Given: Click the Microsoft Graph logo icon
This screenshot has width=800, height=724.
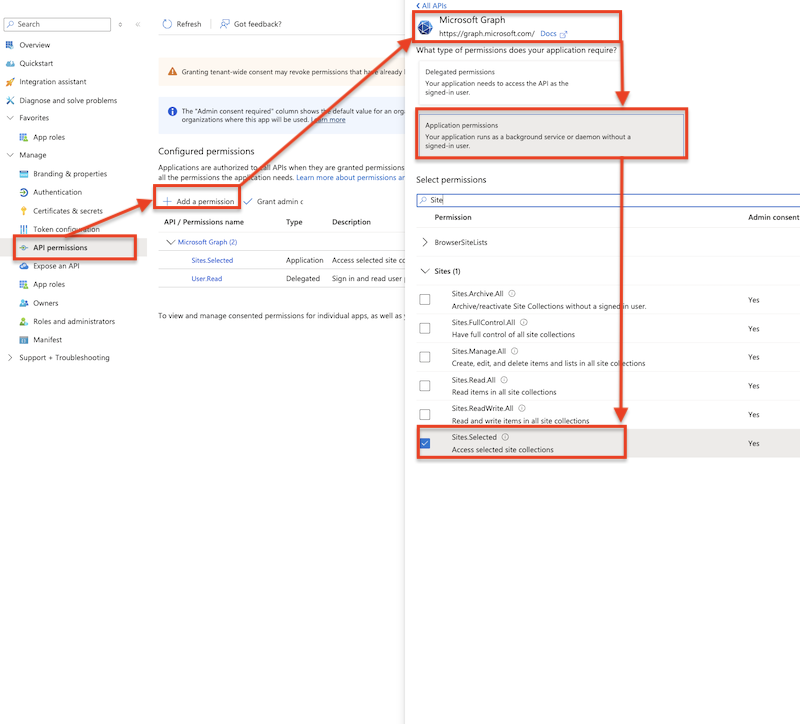Looking at the screenshot, I should click(425, 27).
